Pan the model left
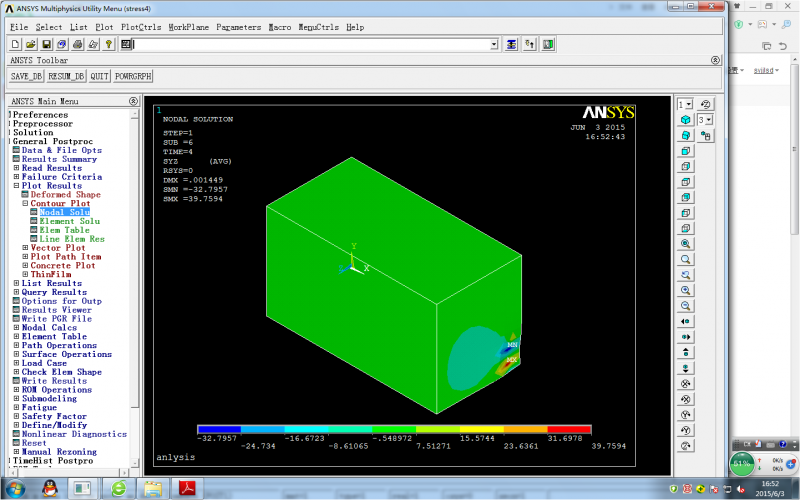 pyautogui.click(x=686, y=321)
